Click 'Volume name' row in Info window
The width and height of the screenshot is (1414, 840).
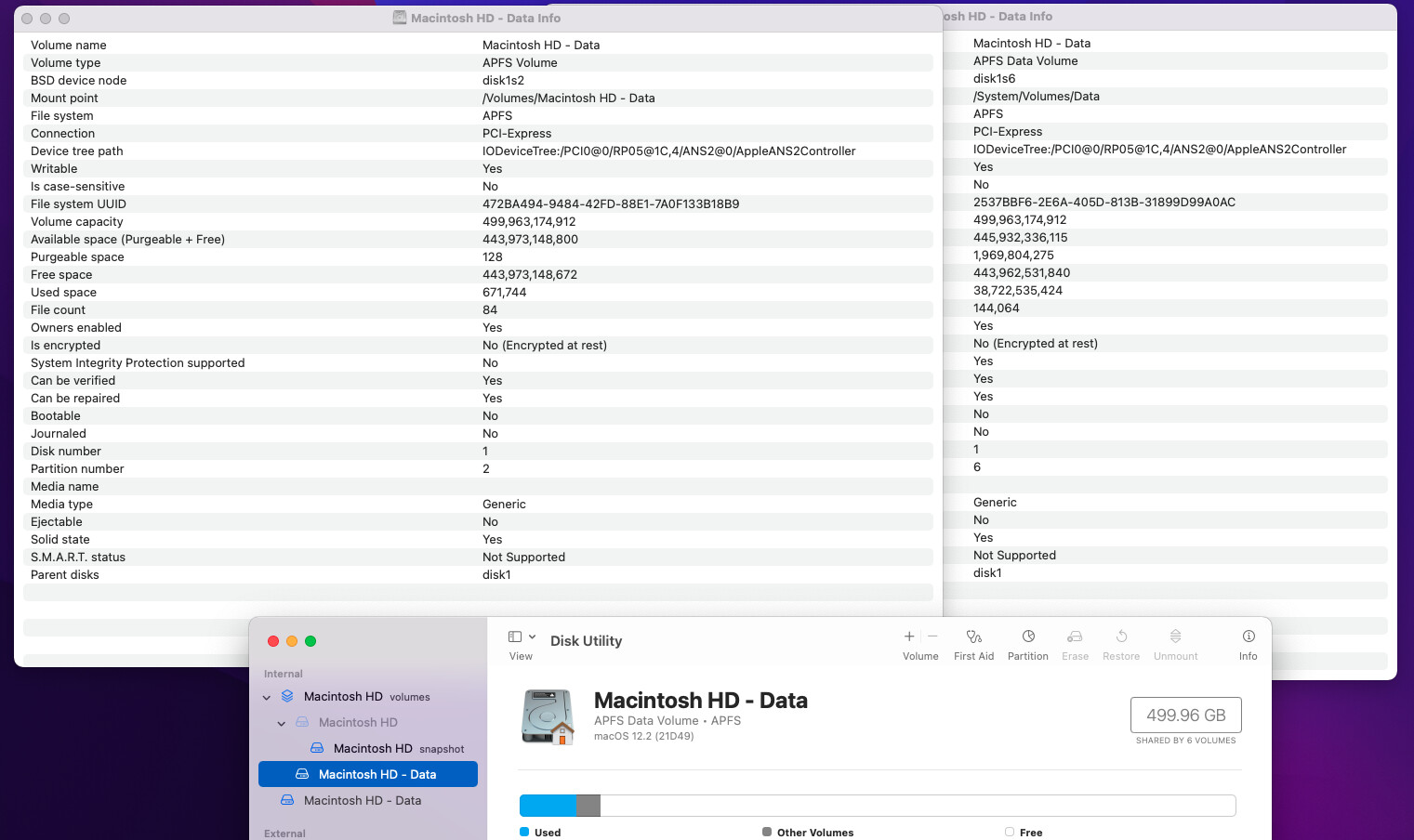tap(478, 45)
